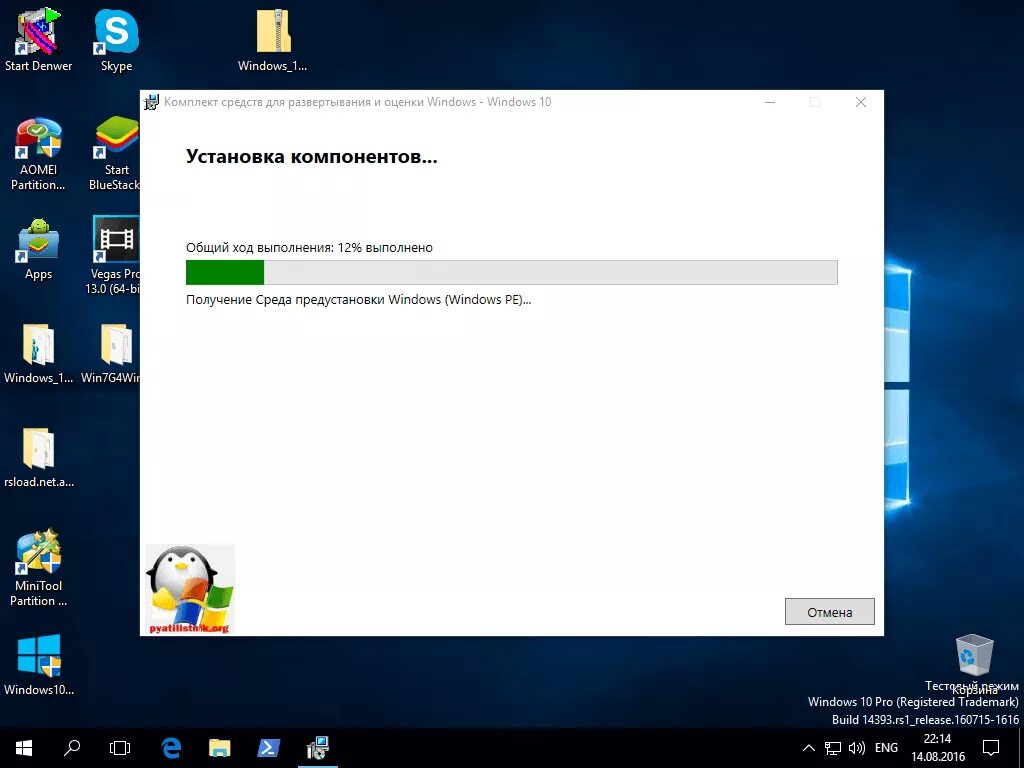The image size is (1024, 768).
Task: Open MiniTool Partition desktop shortcut
Action: [38, 567]
